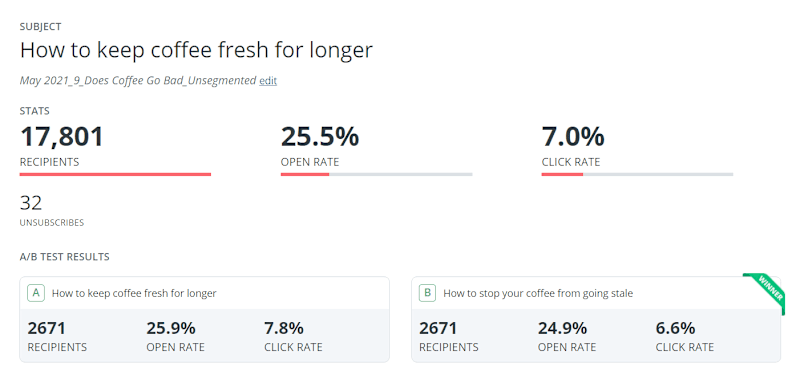
Task: Click variant B 24.9% open rate
Action: [562, 328]
